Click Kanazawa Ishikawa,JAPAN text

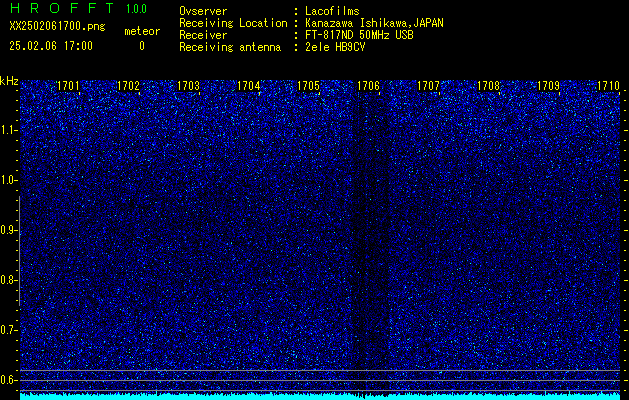374,23
